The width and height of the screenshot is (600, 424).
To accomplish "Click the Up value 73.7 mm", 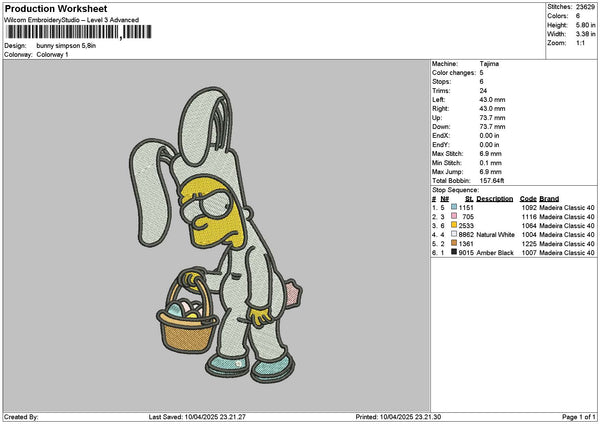I will [x=492, y=118].
